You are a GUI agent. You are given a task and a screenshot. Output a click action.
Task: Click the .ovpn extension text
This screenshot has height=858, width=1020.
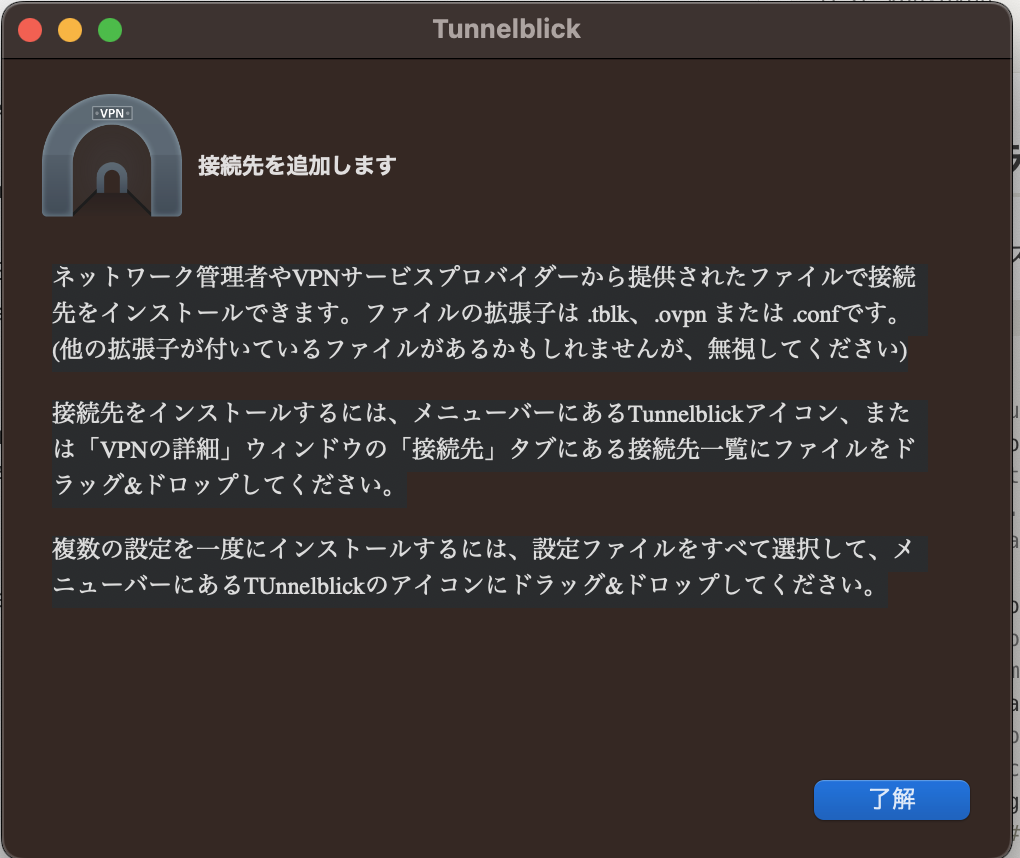pyautogui.click(x=680, y=314)
